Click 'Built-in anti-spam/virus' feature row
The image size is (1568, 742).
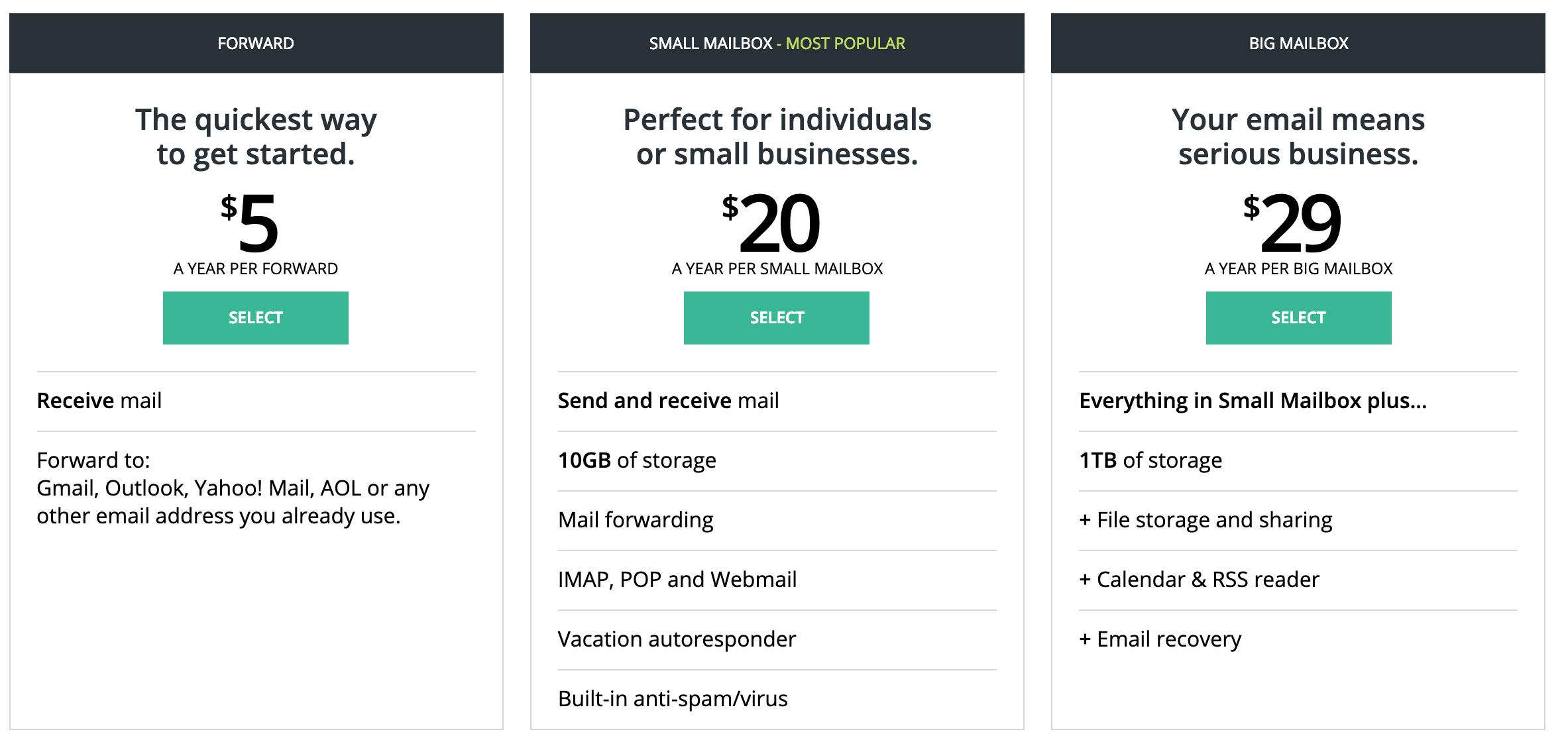(x=777, y=699)
